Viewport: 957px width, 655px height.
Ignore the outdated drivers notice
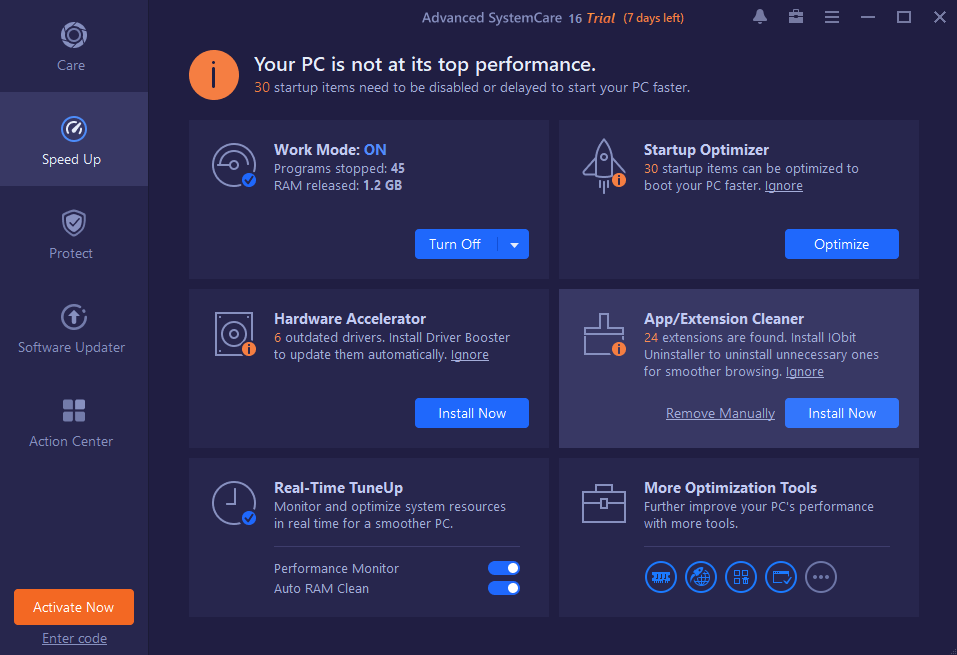pyautogui.click(x=470, y=355)
